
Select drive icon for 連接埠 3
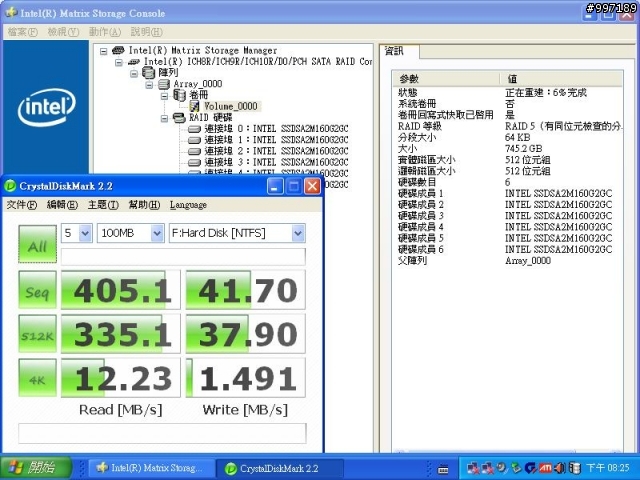click(x=194, y=163)
